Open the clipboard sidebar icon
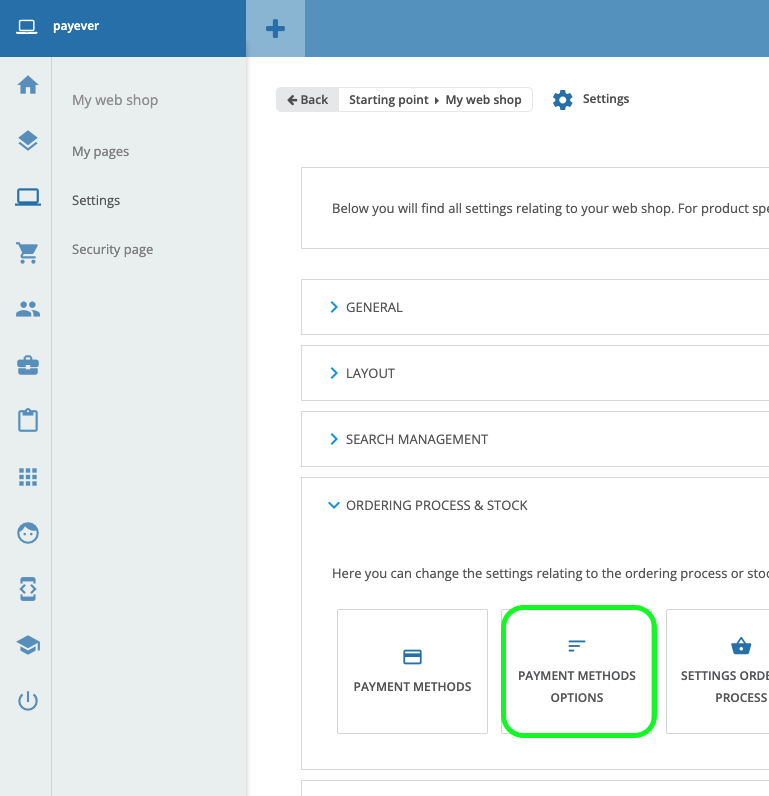 [x=28, y=420]
